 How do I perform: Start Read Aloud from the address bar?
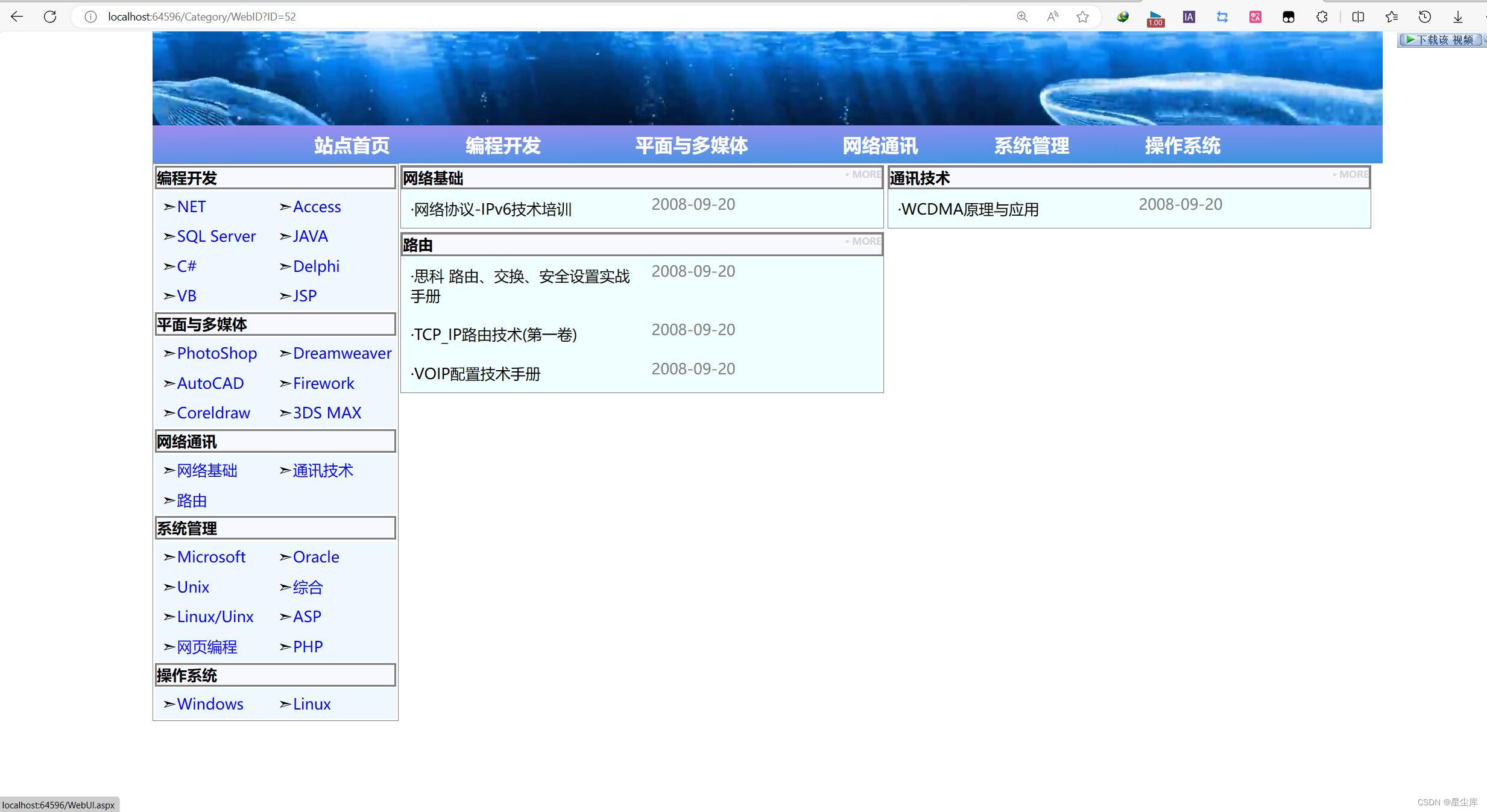pyautogui.click(x=1052, y=16)
